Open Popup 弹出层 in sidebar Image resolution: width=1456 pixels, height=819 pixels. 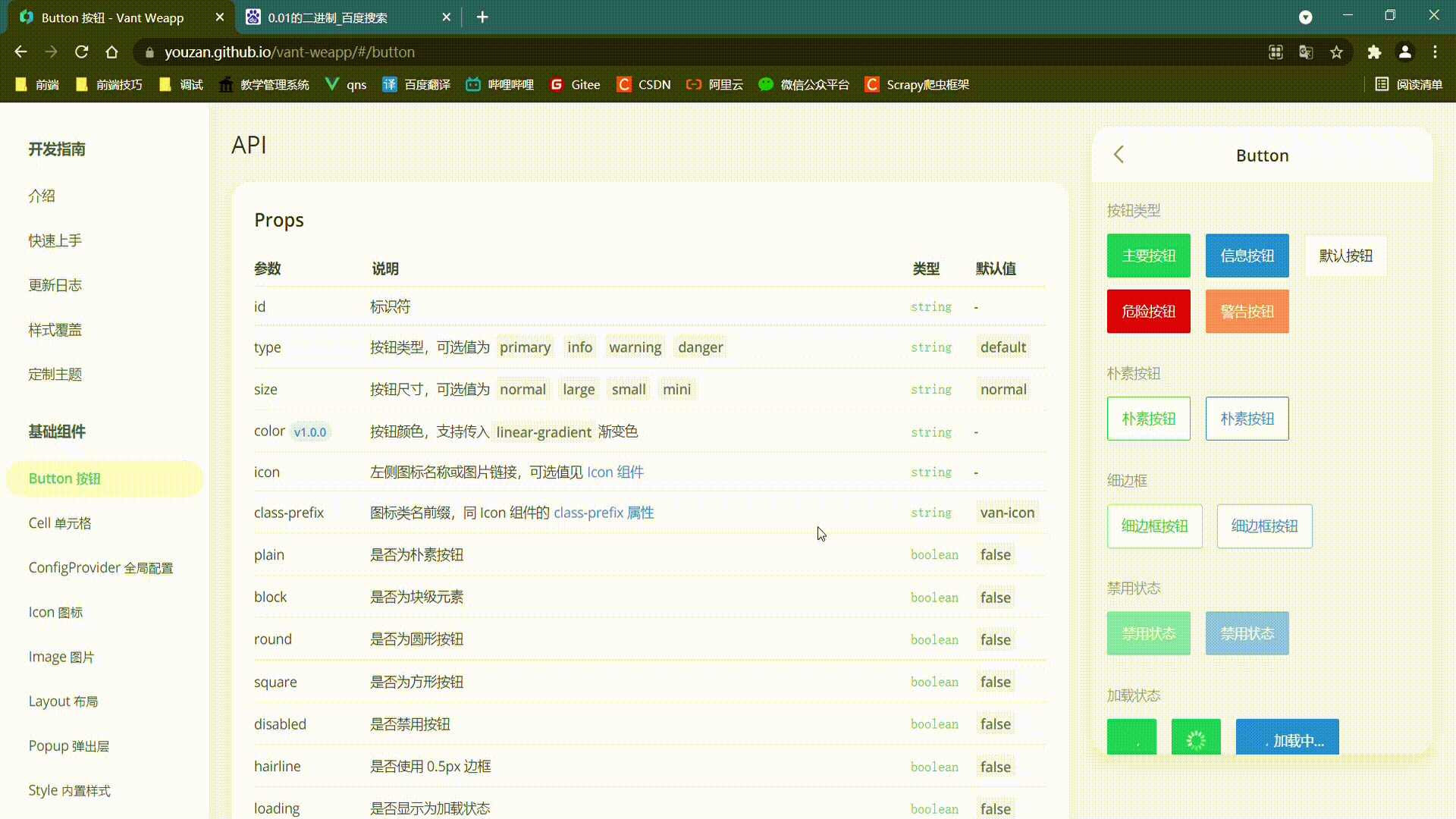(x=69, y=745)
